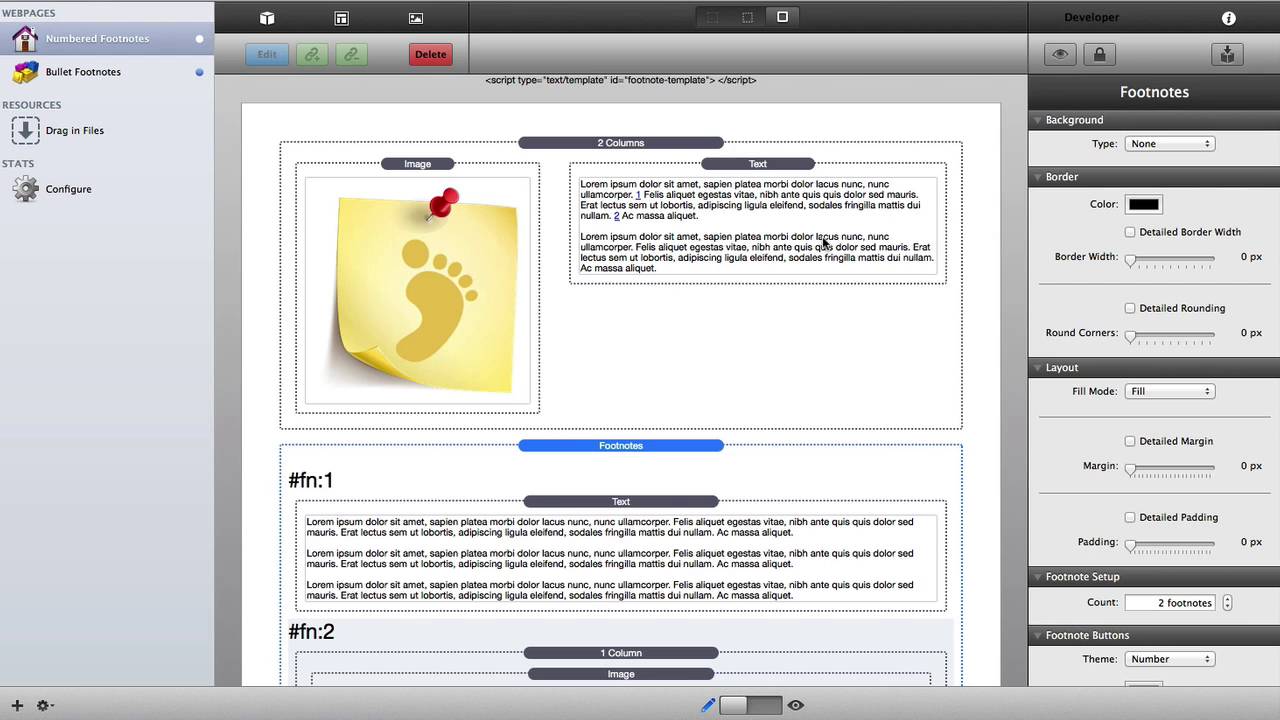Click the script footnote-template code text

pyautogui.click(x=621, y=80)
